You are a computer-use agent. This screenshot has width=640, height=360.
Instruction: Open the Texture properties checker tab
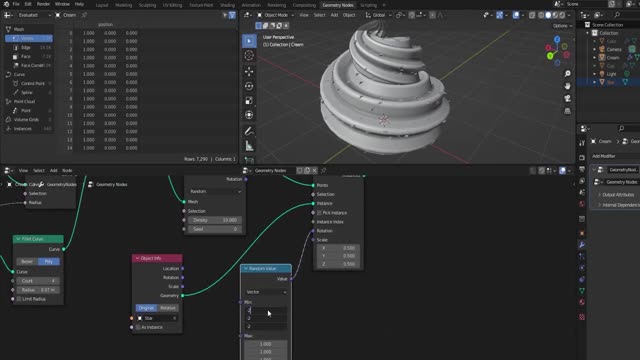click(582, 317)
